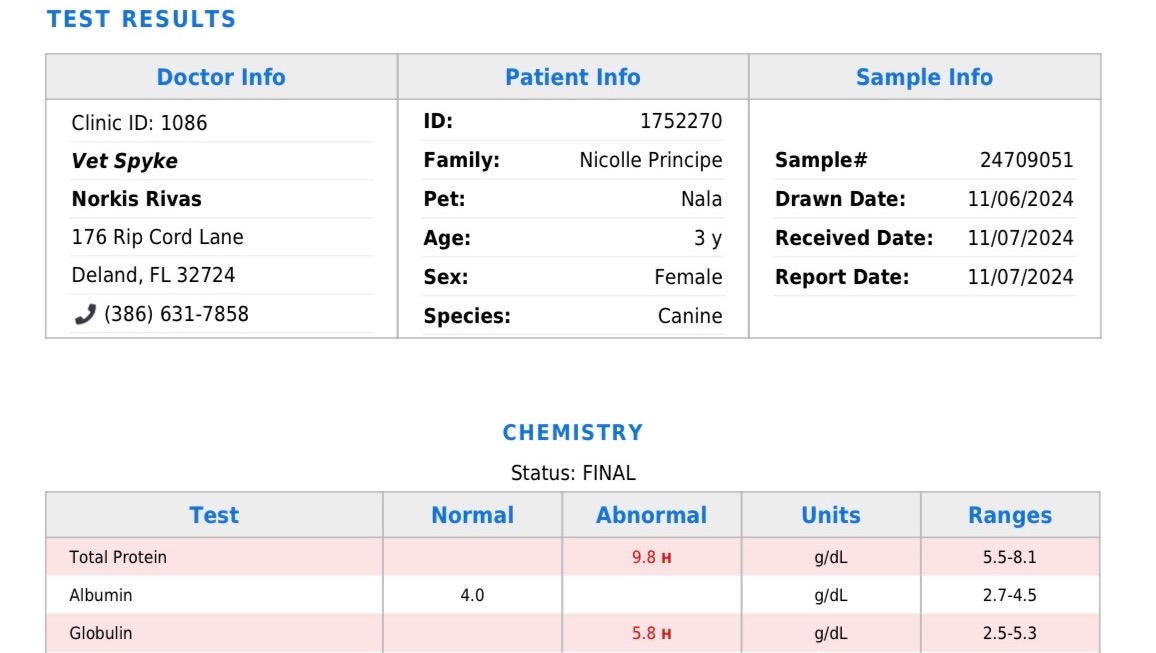The height and width of the screenshot is (653, 1156).
Task: Click the Test column header
Action: tap(214, 515)
